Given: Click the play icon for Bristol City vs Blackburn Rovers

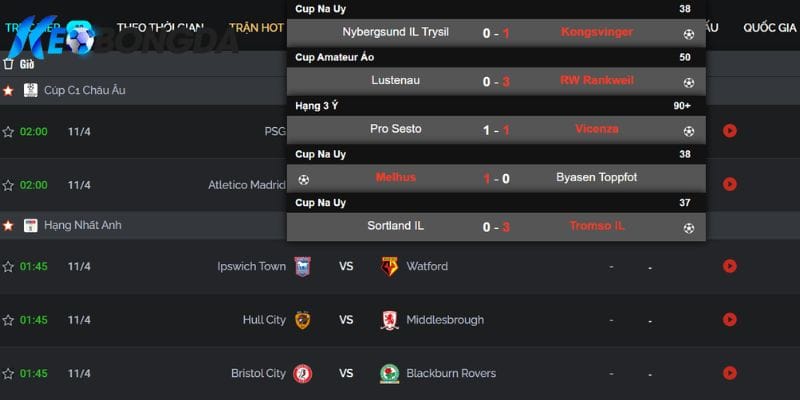Looking at the screenshot, I should point(730,373).
